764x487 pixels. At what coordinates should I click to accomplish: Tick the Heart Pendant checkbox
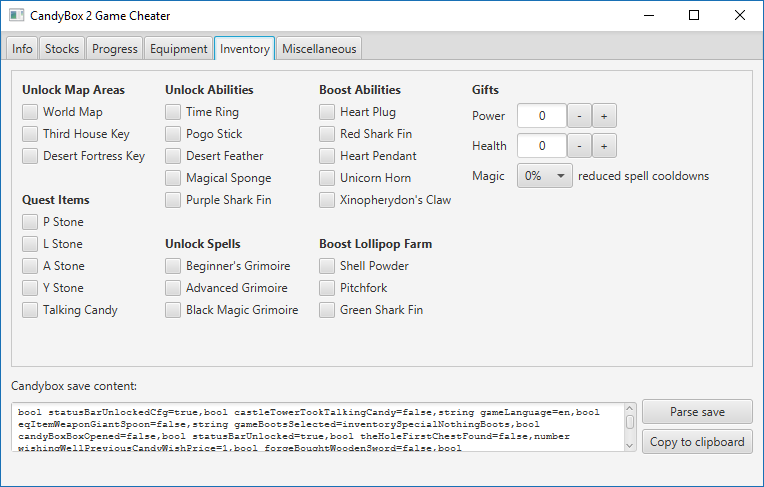click(x=327, y=156)
